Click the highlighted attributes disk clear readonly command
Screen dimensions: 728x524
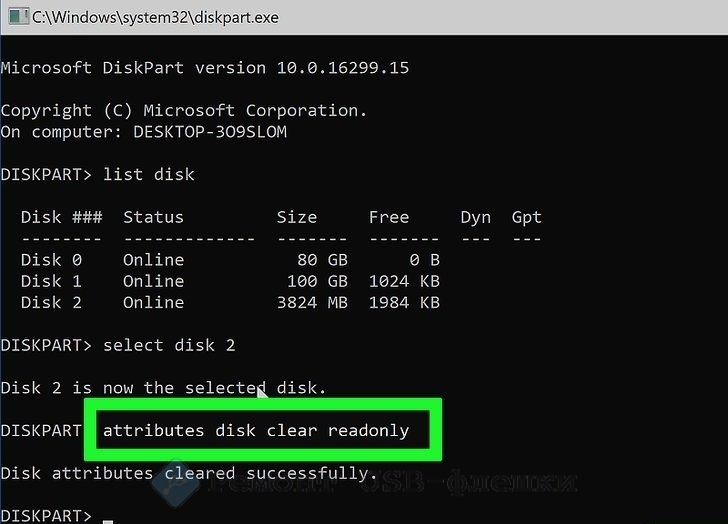click(x=256, y=431)
